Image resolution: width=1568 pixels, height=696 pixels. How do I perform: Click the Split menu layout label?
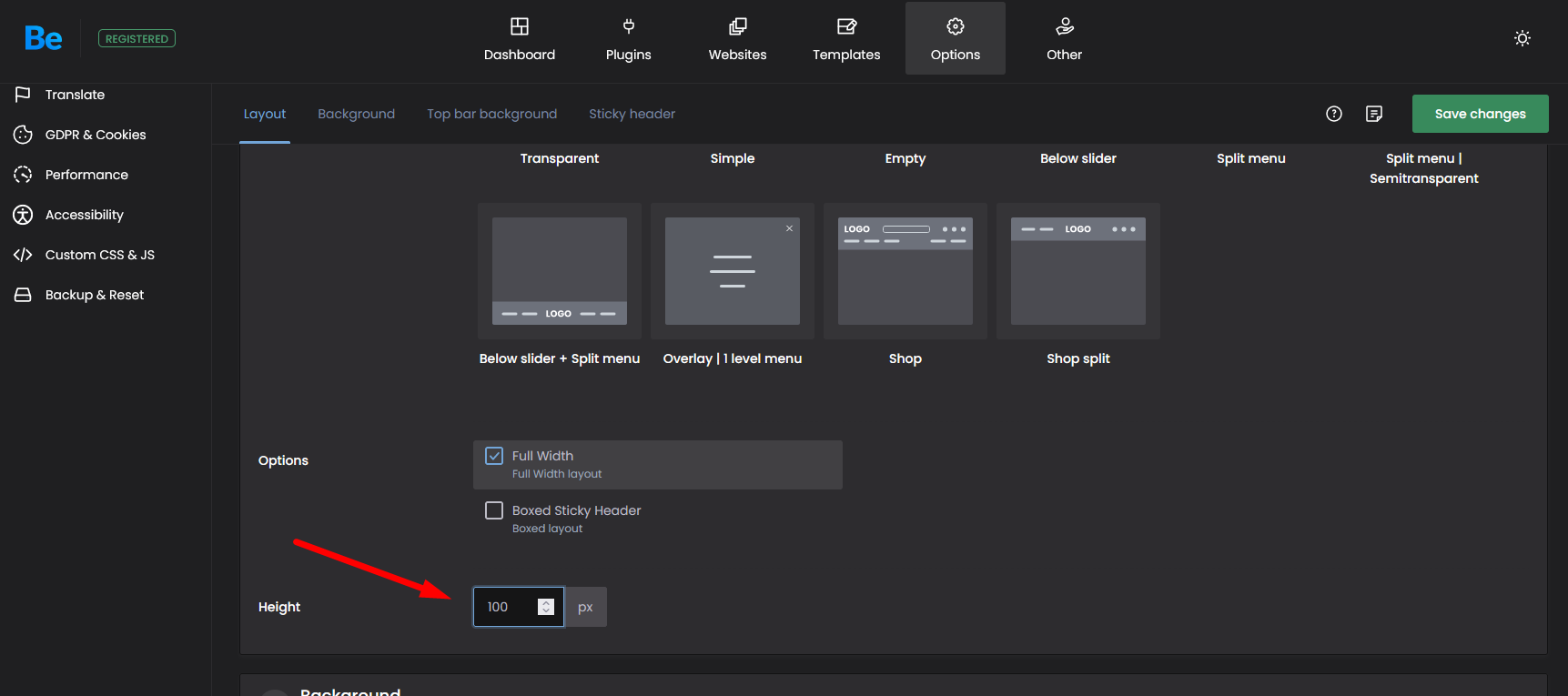coord(1251,158)
